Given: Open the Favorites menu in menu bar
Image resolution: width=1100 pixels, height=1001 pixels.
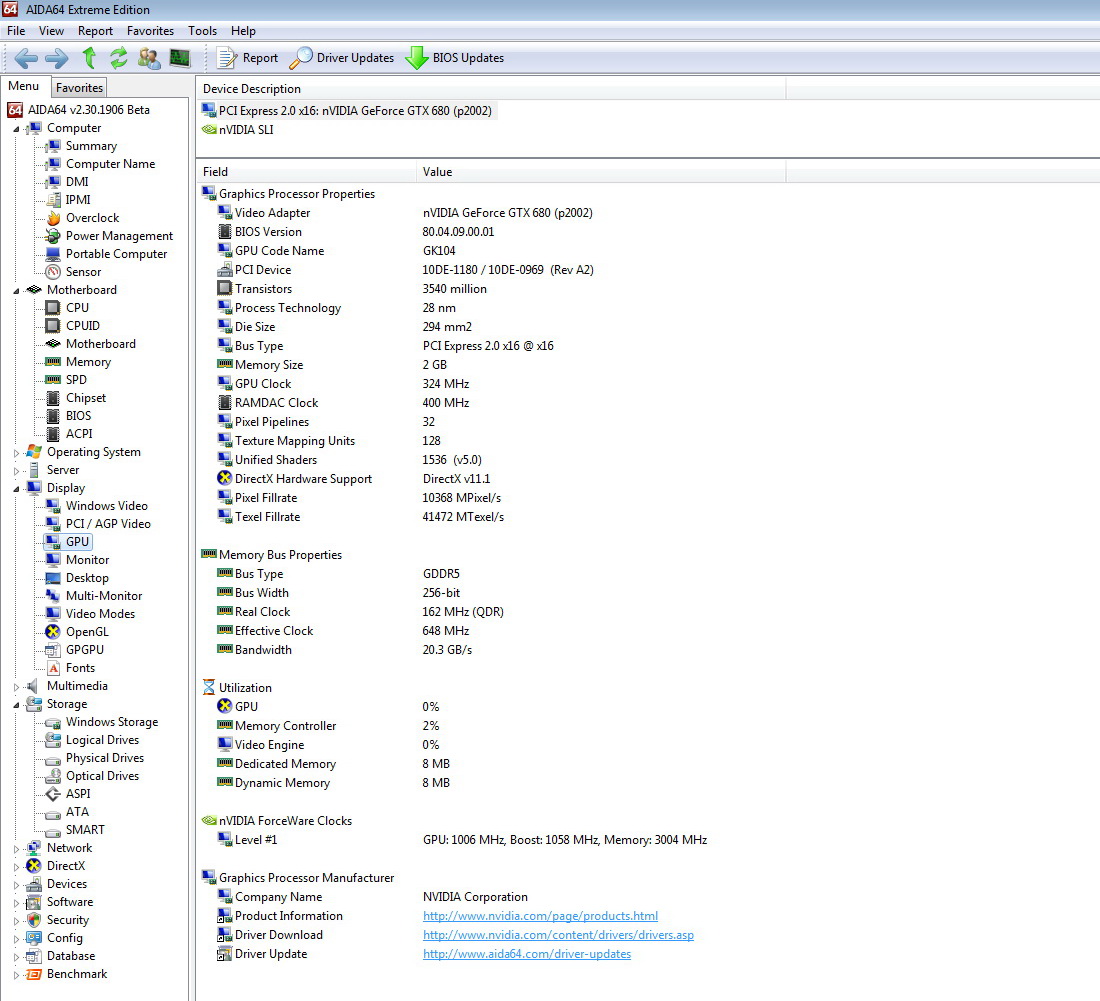Looking at the screenshot, I should [150, 31].
